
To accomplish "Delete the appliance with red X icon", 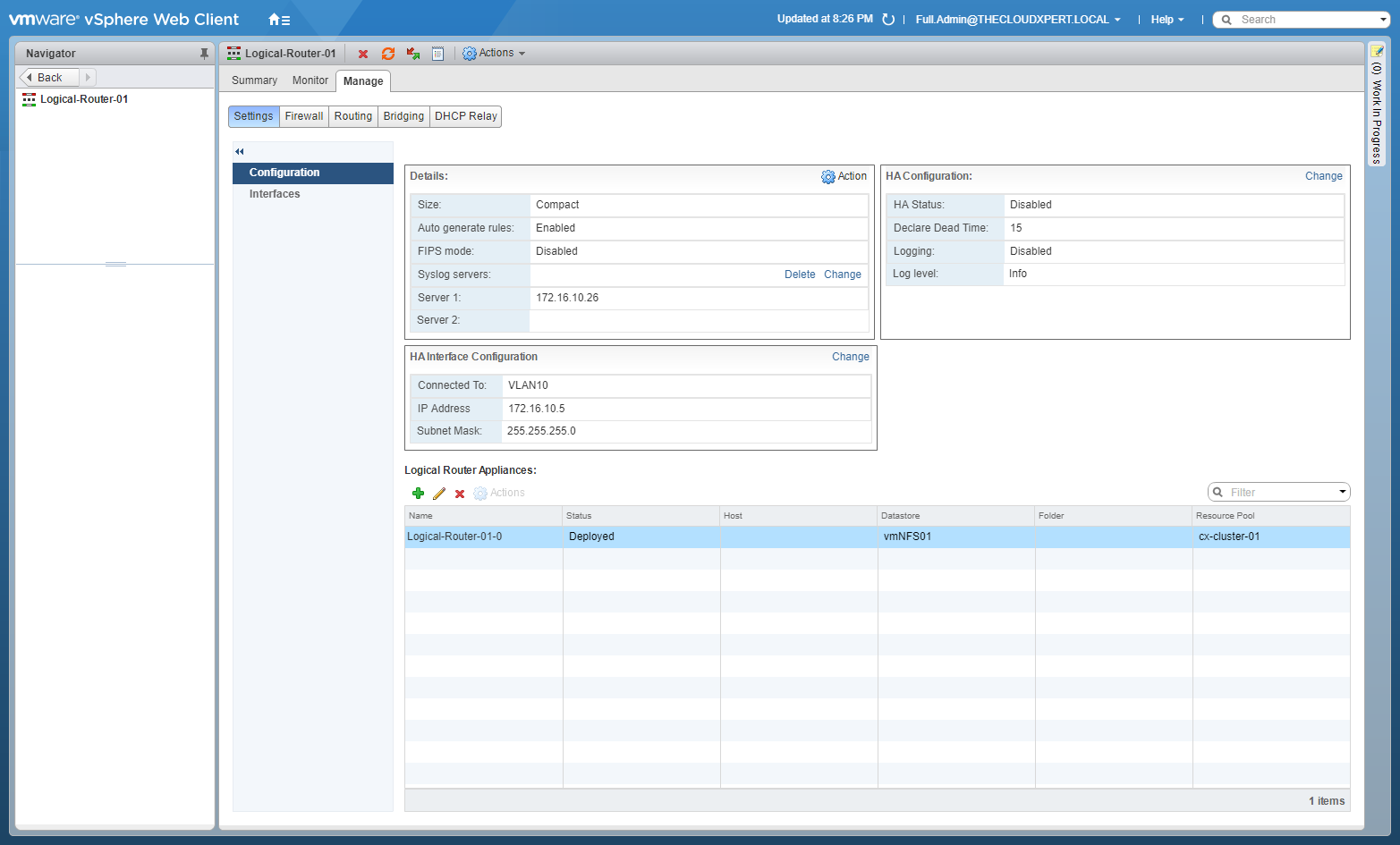I will point(460,494).
